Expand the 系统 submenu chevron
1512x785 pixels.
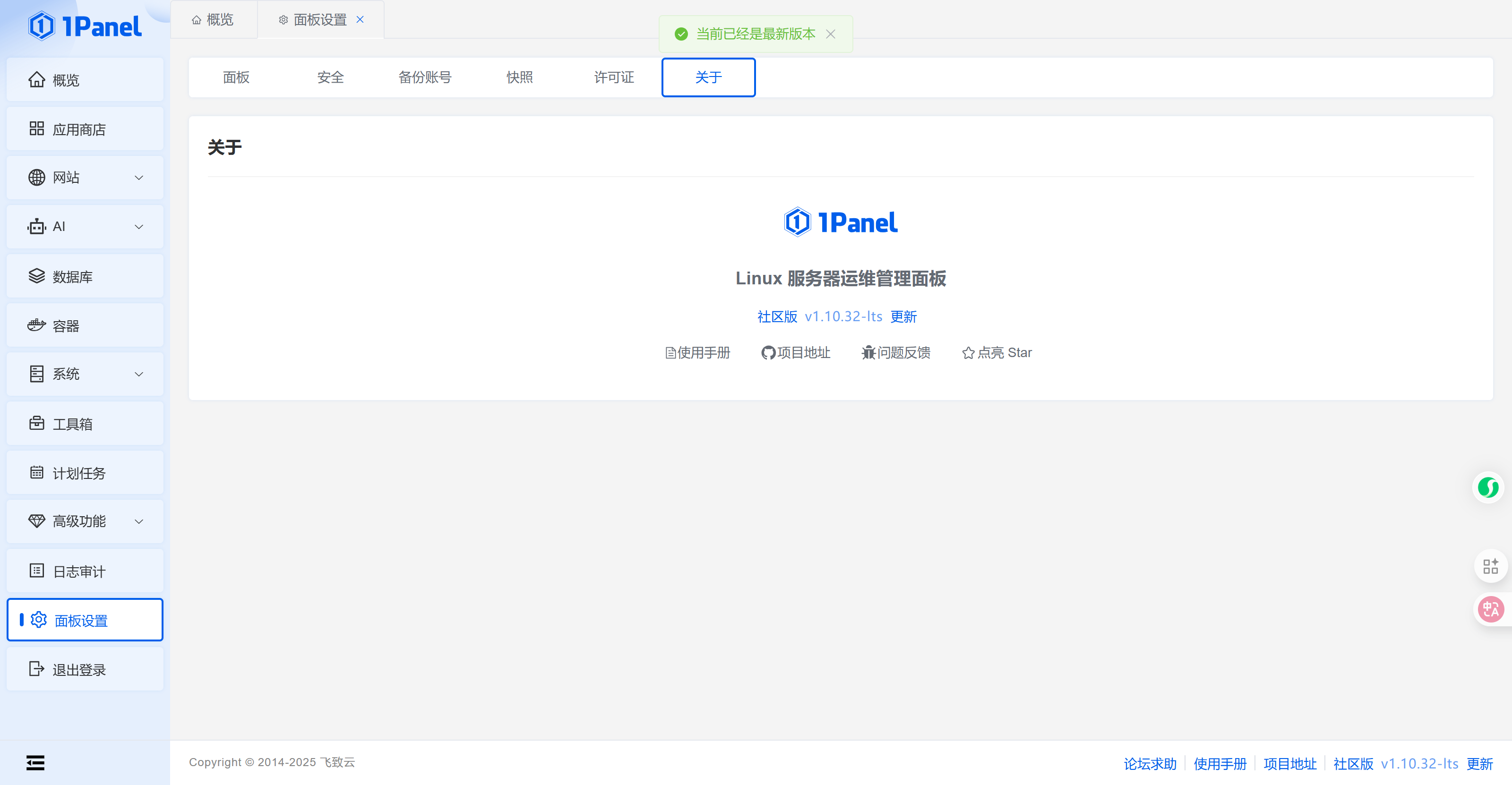click(139, 374)
